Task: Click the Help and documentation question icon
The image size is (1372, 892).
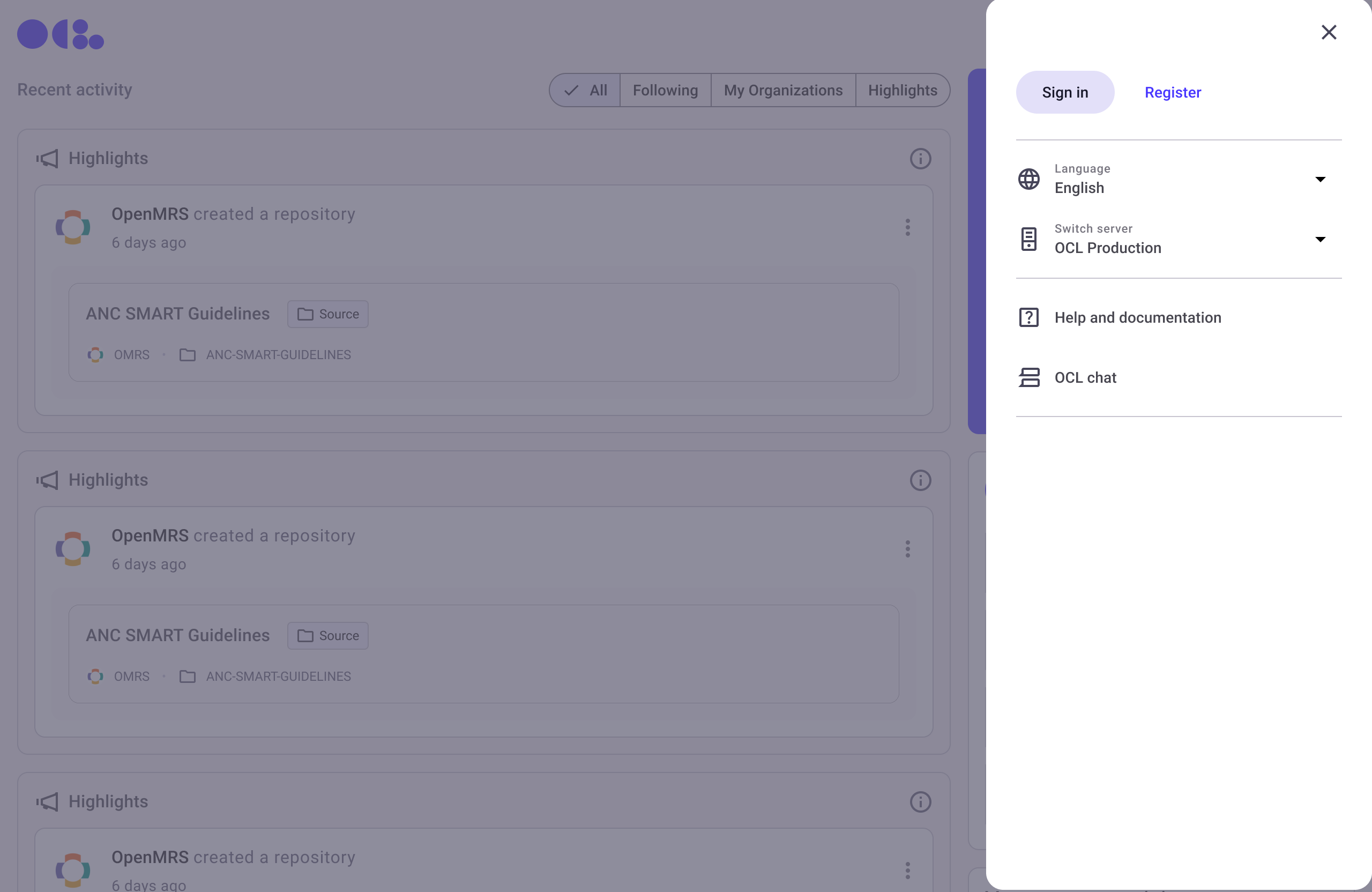Action: [1028, 317]
